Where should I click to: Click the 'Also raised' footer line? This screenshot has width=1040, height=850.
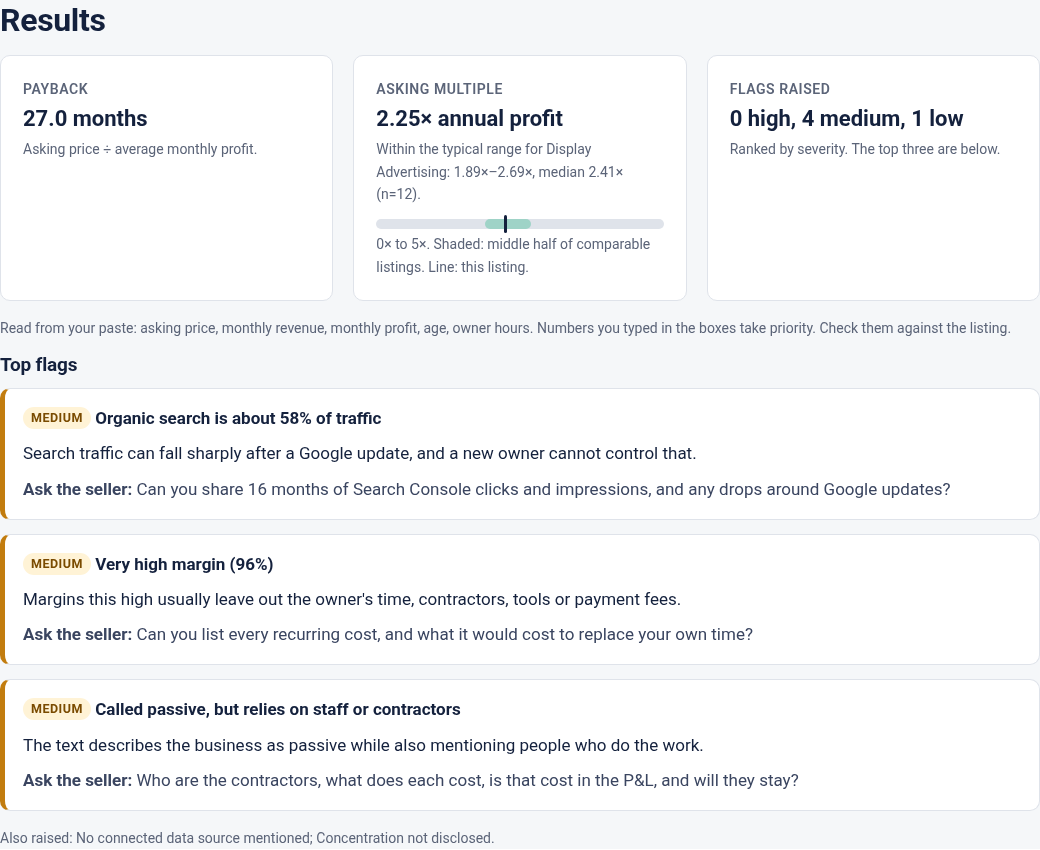[x=247, y=838]
